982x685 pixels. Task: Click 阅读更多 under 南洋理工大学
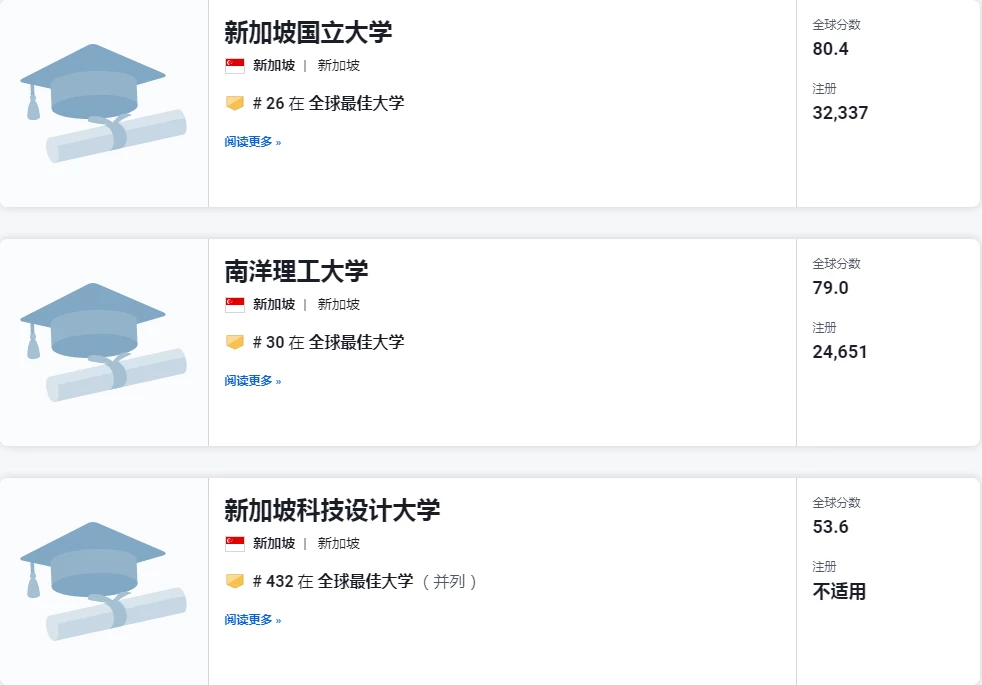[x=253, y=381]
